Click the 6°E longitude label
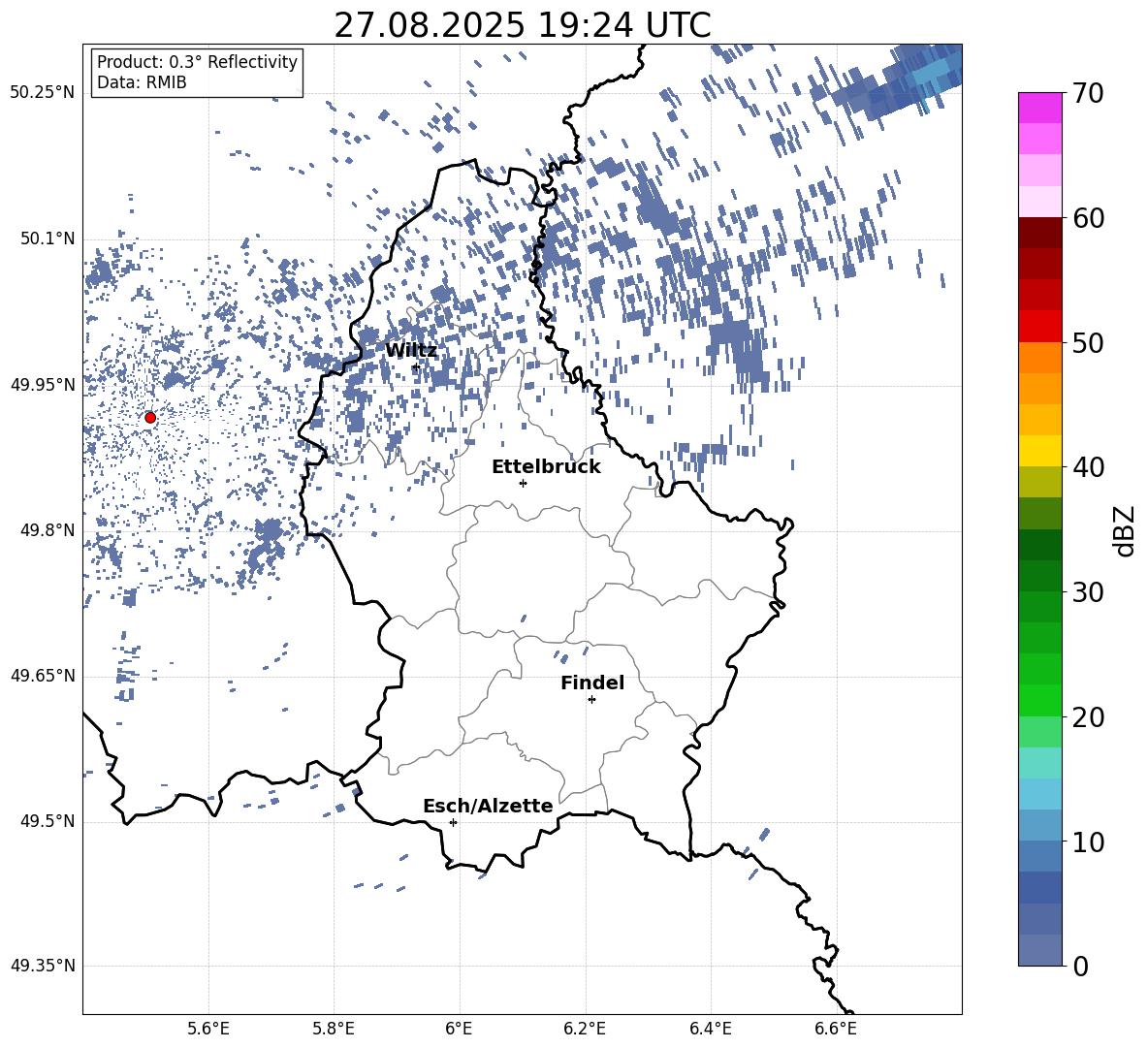 pos(459,1029)
